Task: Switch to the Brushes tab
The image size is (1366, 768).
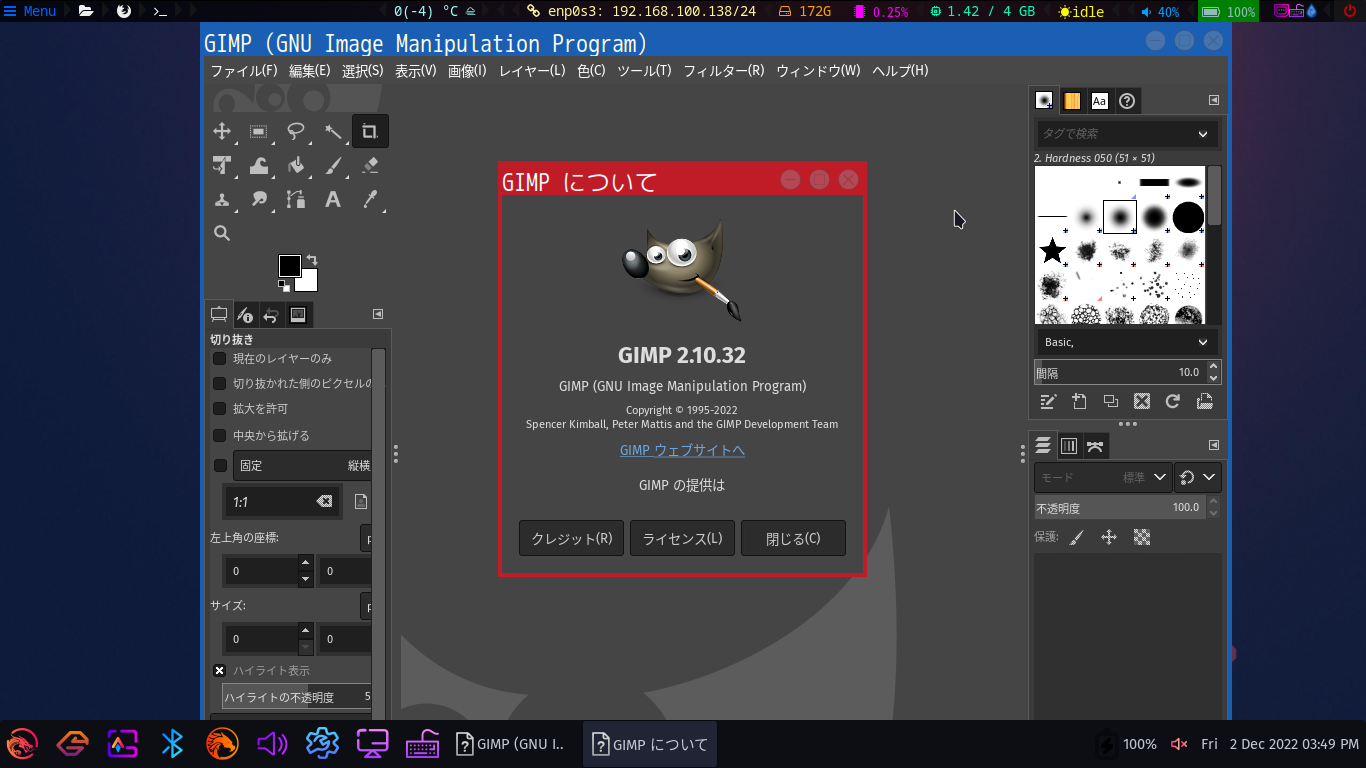Action: pos(1045,100)
